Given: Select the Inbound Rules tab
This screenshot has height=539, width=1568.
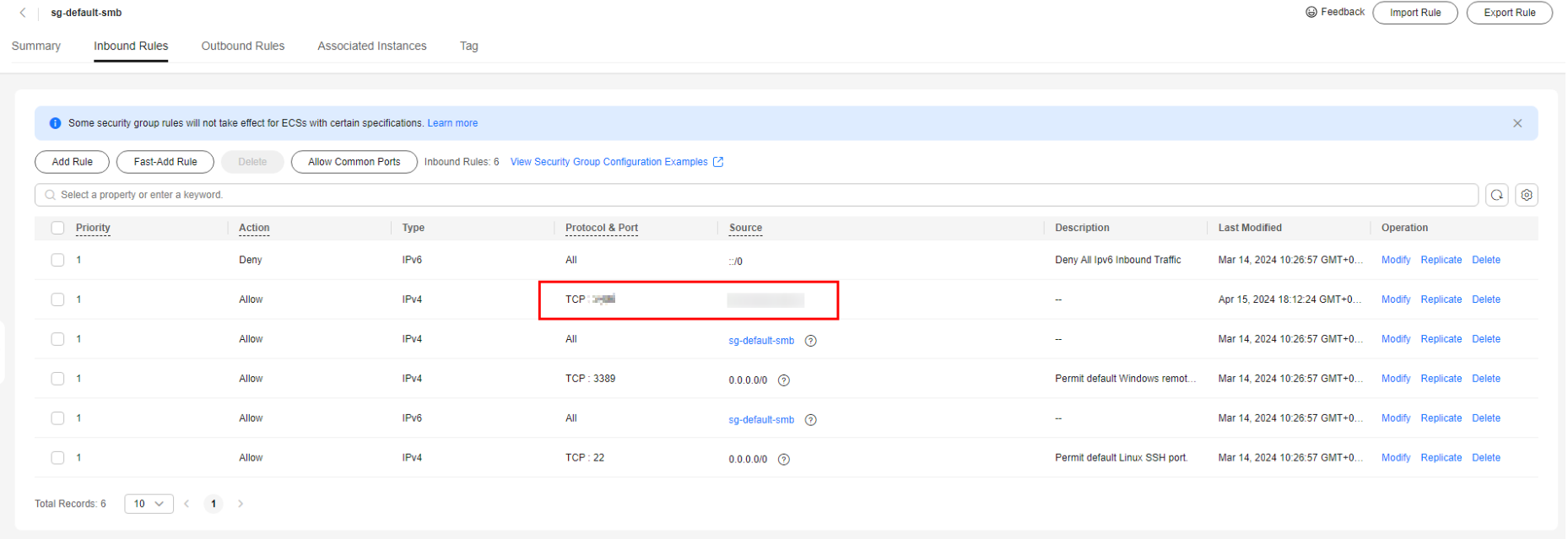Looking at the screenshot, I should pyautogui.click(x=131, y=46).
